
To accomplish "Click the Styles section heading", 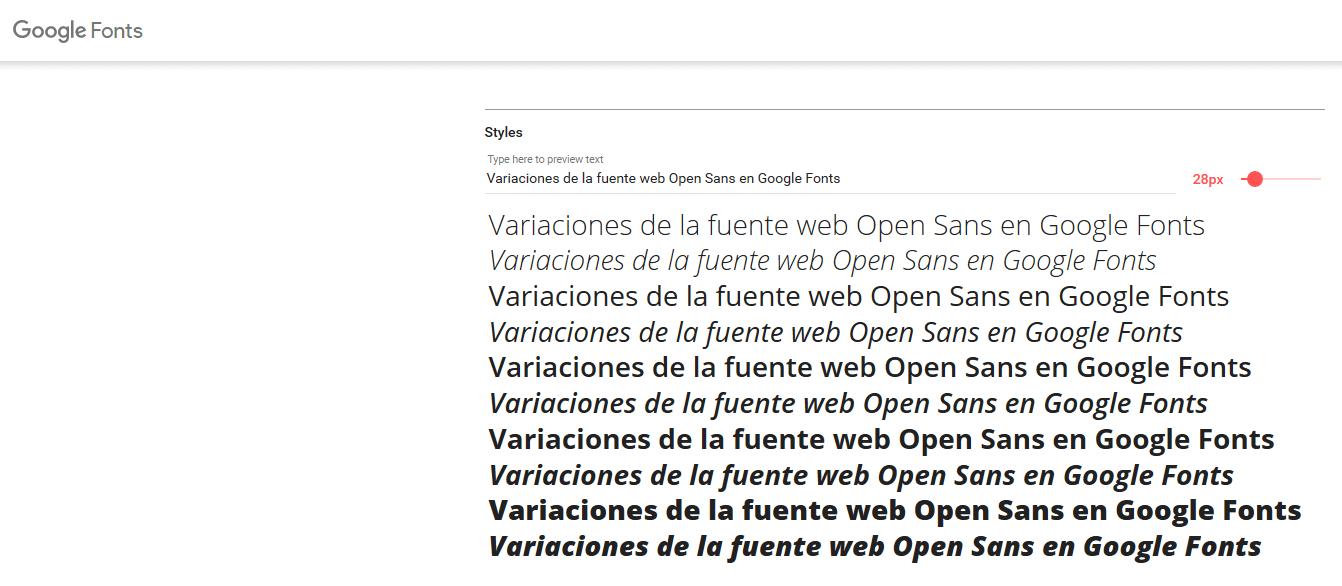I will pyautogui.click(x=504, y=132).
